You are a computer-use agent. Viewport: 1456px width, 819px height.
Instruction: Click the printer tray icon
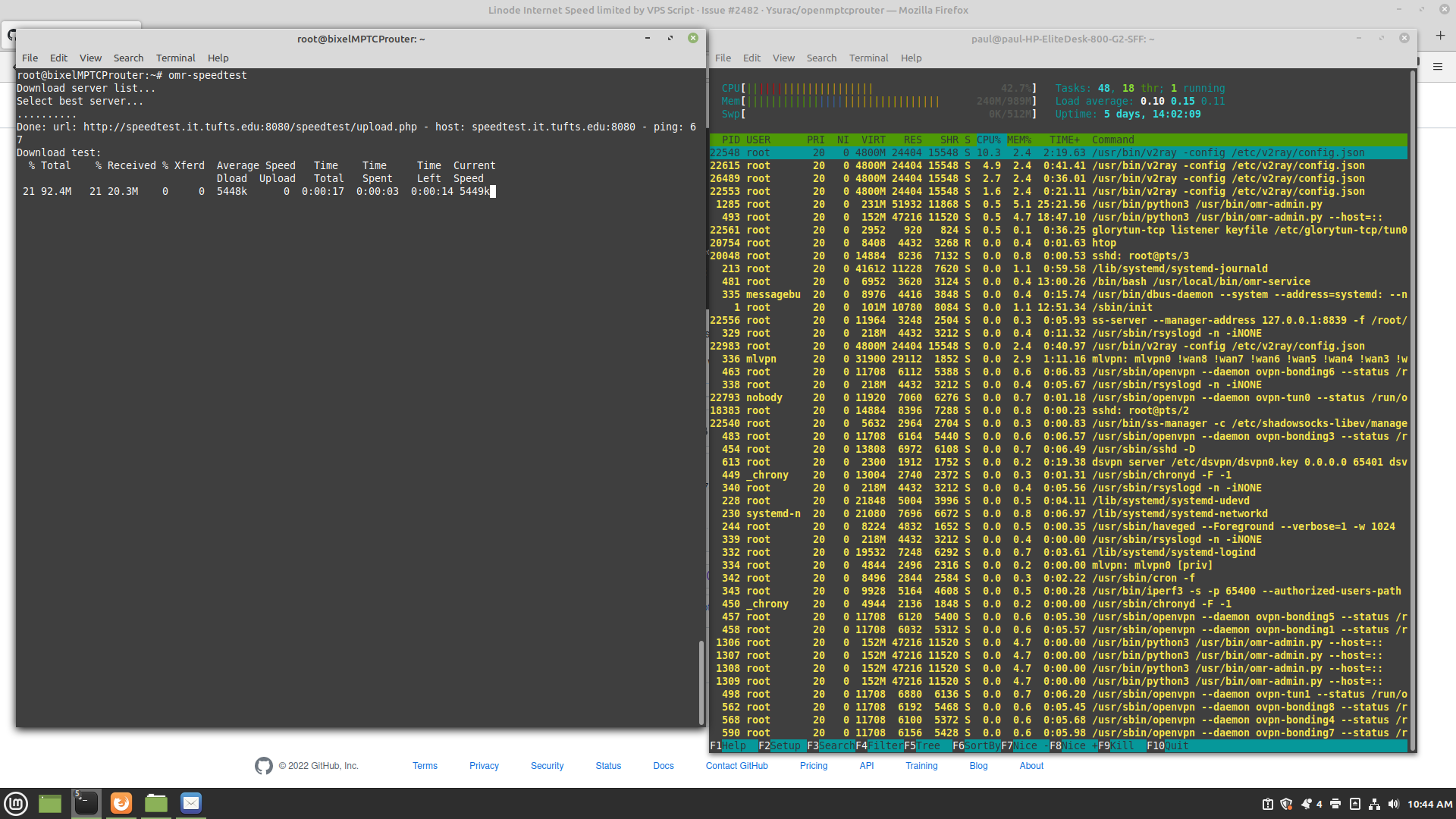pos(1335,804)
